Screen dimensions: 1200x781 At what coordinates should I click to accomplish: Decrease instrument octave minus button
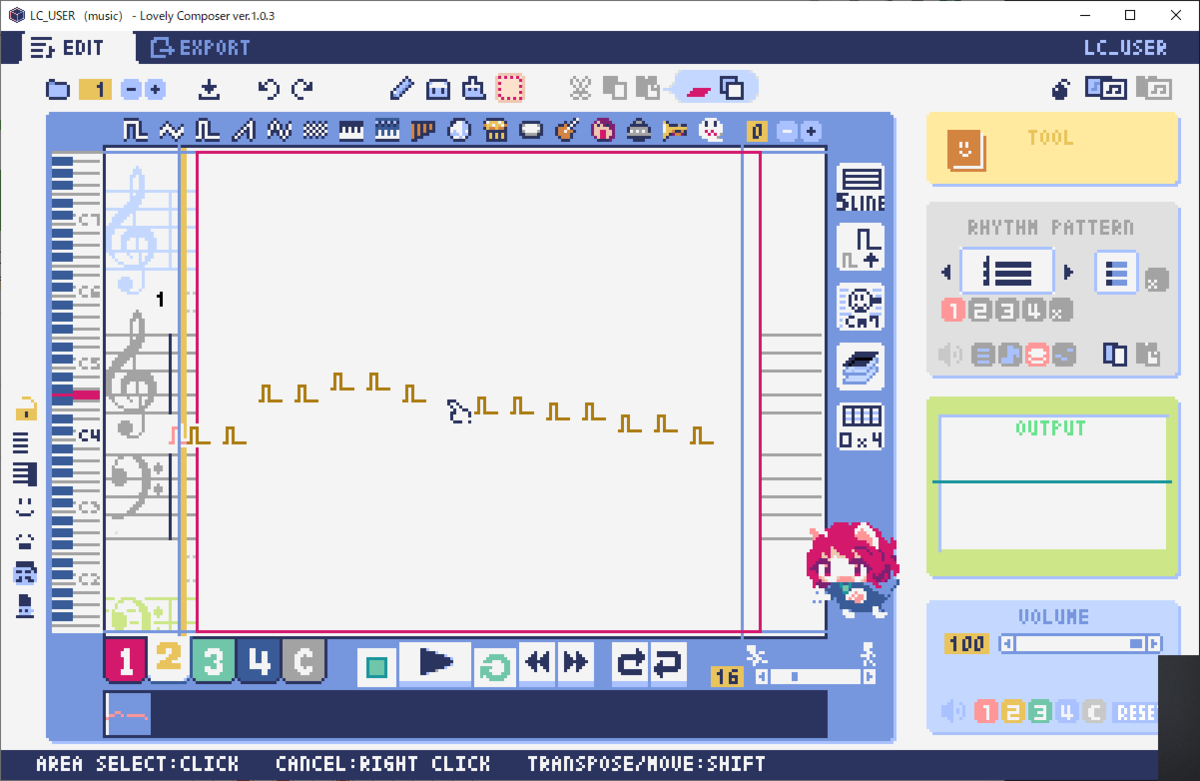tap(787, 131)
